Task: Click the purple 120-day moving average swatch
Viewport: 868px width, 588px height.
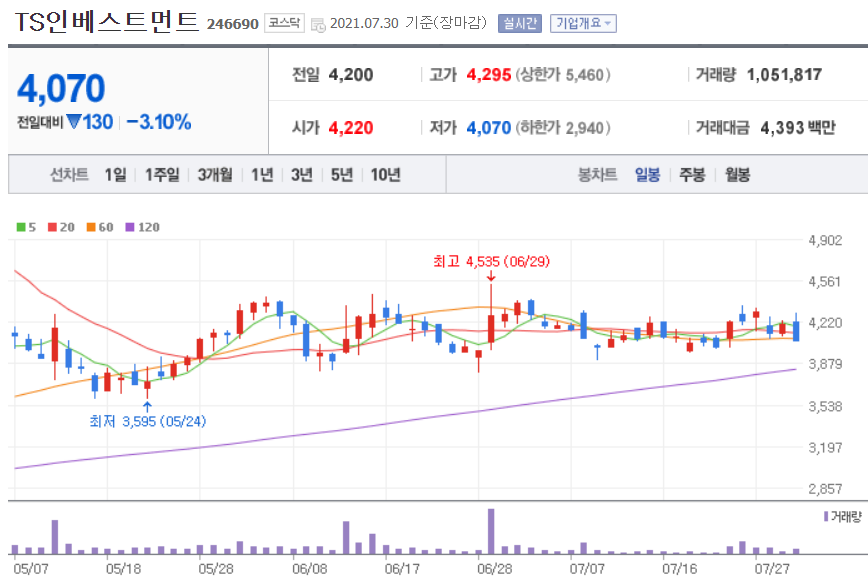Action: click(x=130, y=227)
